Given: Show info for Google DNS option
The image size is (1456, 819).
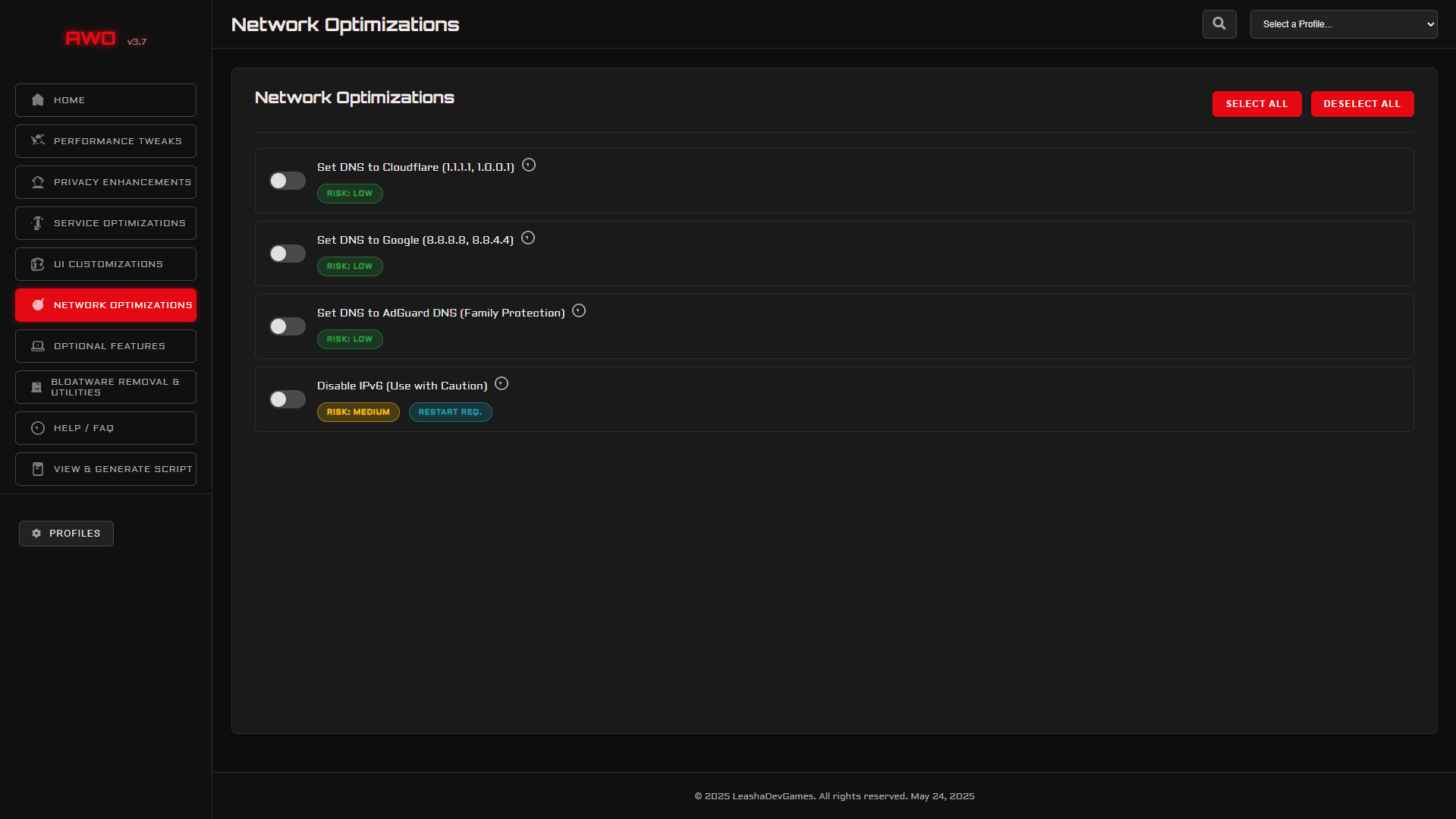Looking at the screenshot, I should pos(528,238).
